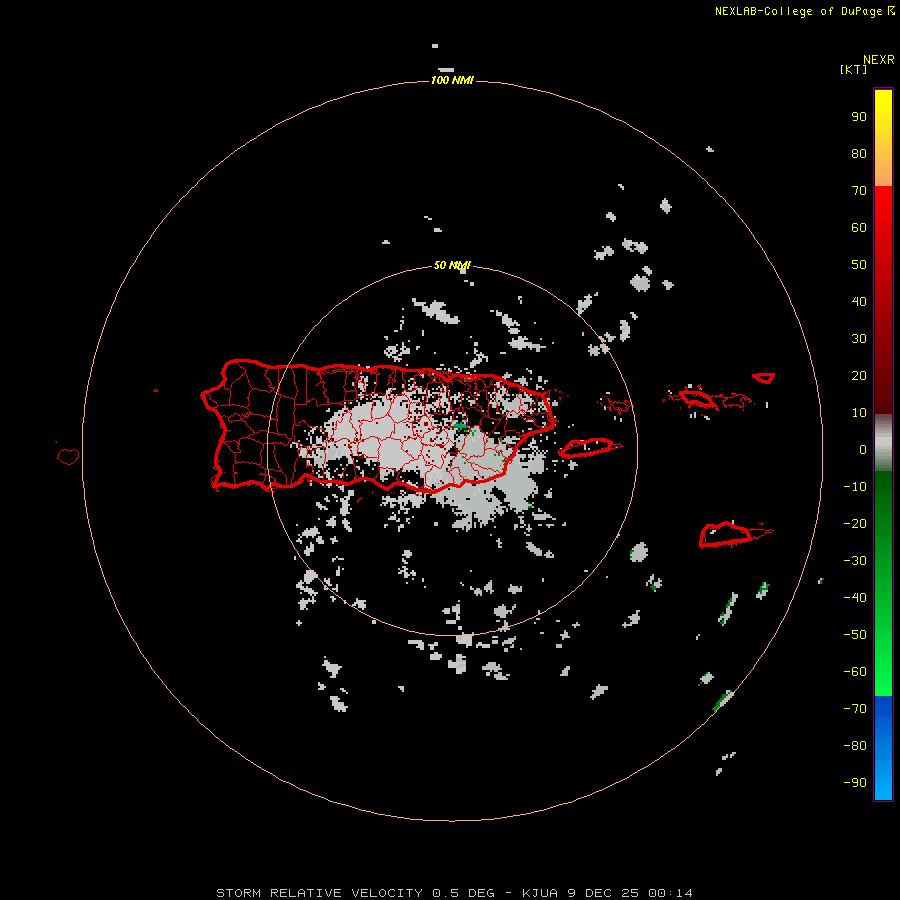Click the 70 value on the velocity scale
The image size is (900, 900).
(x=859, y=191)
